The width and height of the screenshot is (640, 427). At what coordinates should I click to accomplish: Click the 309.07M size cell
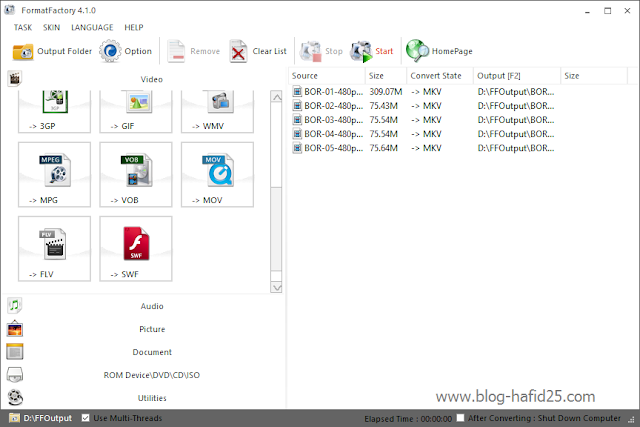(386, 92)
